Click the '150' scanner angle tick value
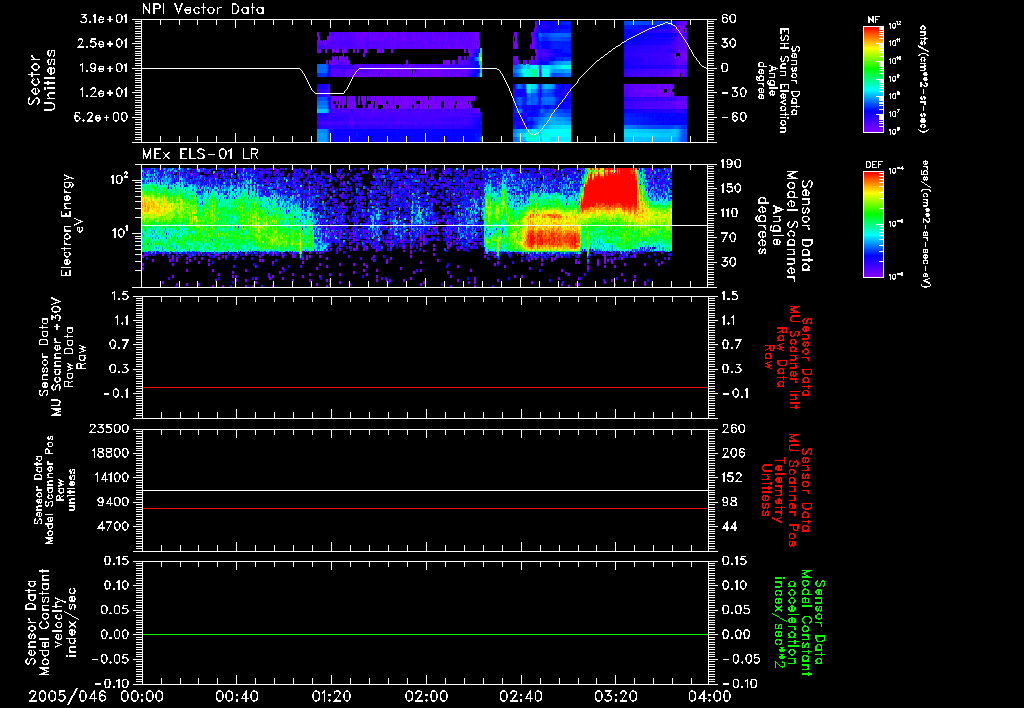1024x708 pixels. (731, 189)
